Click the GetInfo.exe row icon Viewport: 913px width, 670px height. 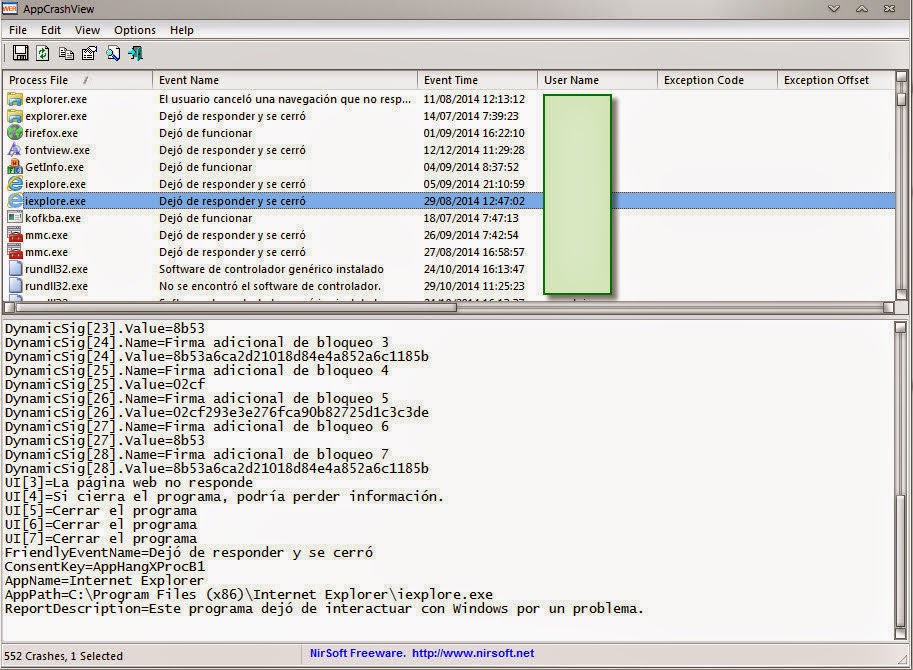(15, 166)
